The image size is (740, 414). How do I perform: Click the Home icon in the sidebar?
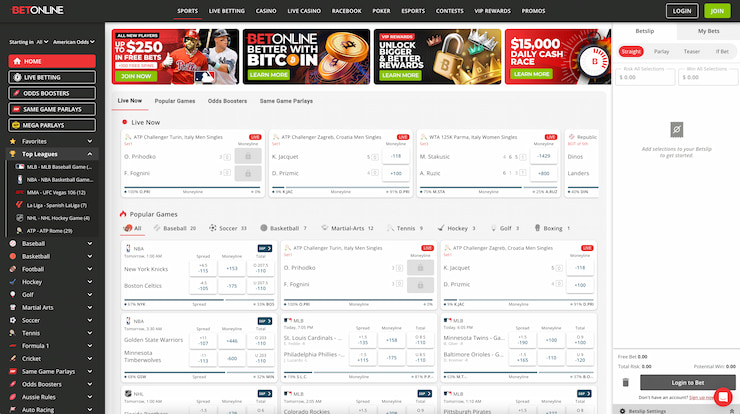(x=15, y=61)
